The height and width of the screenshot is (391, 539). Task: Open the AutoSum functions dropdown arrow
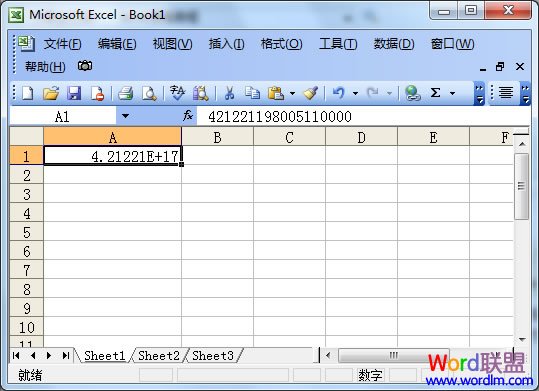point(452,93)
